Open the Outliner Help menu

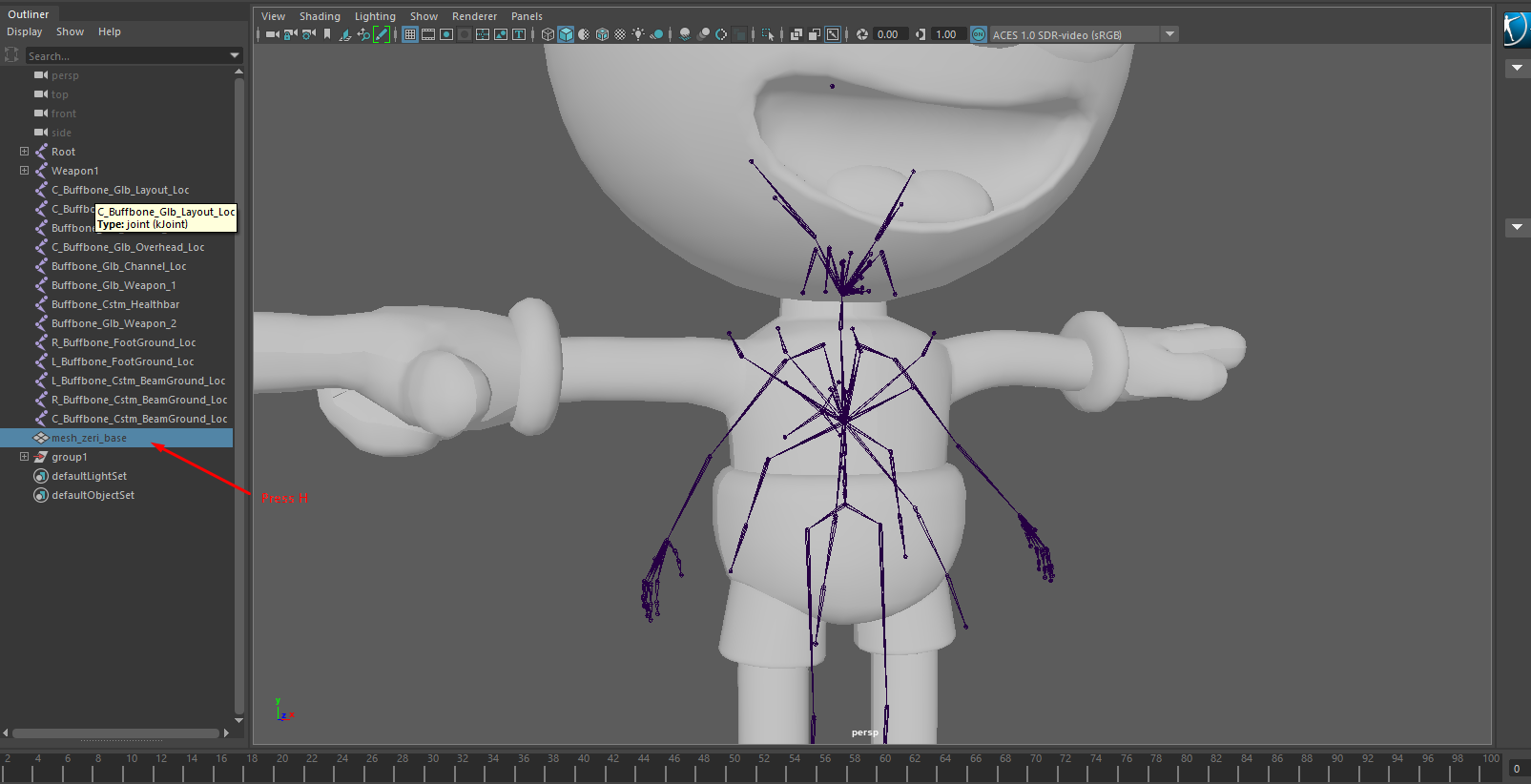[x=110, y=31]
